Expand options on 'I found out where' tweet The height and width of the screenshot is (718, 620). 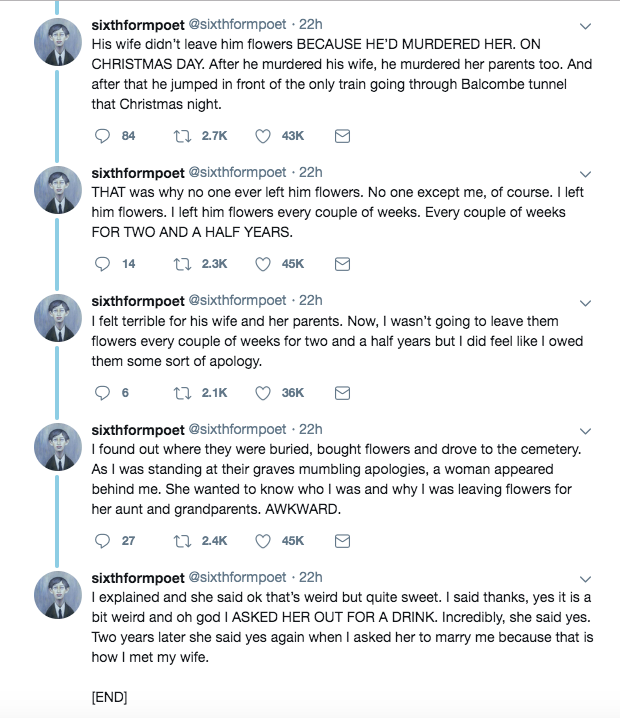point(585,431)
